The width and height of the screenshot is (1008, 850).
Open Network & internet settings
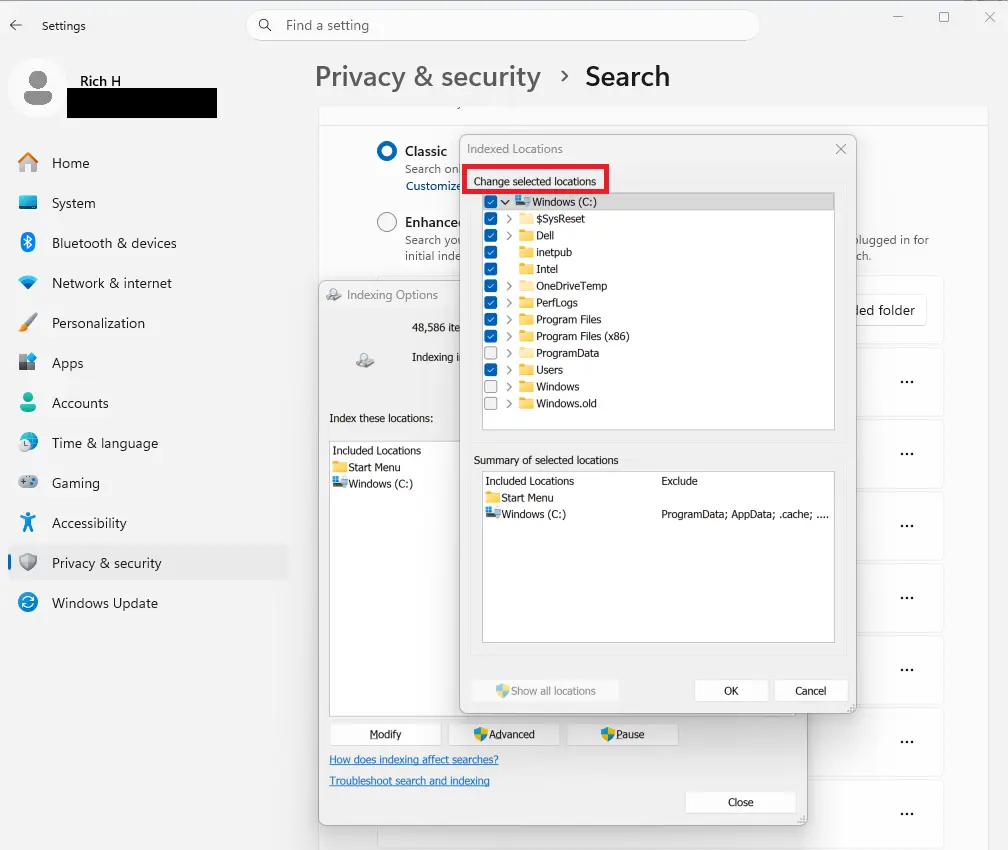148,283
